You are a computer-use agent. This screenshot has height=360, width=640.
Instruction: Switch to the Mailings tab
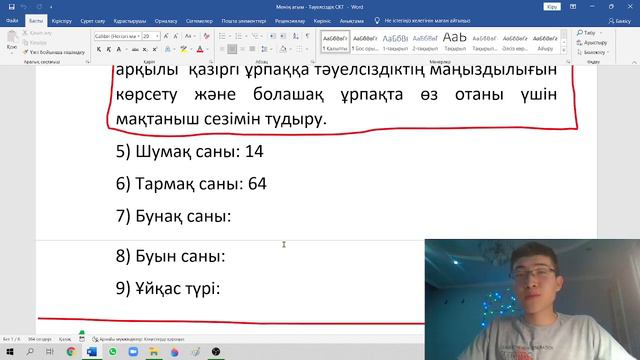[244, 21]
